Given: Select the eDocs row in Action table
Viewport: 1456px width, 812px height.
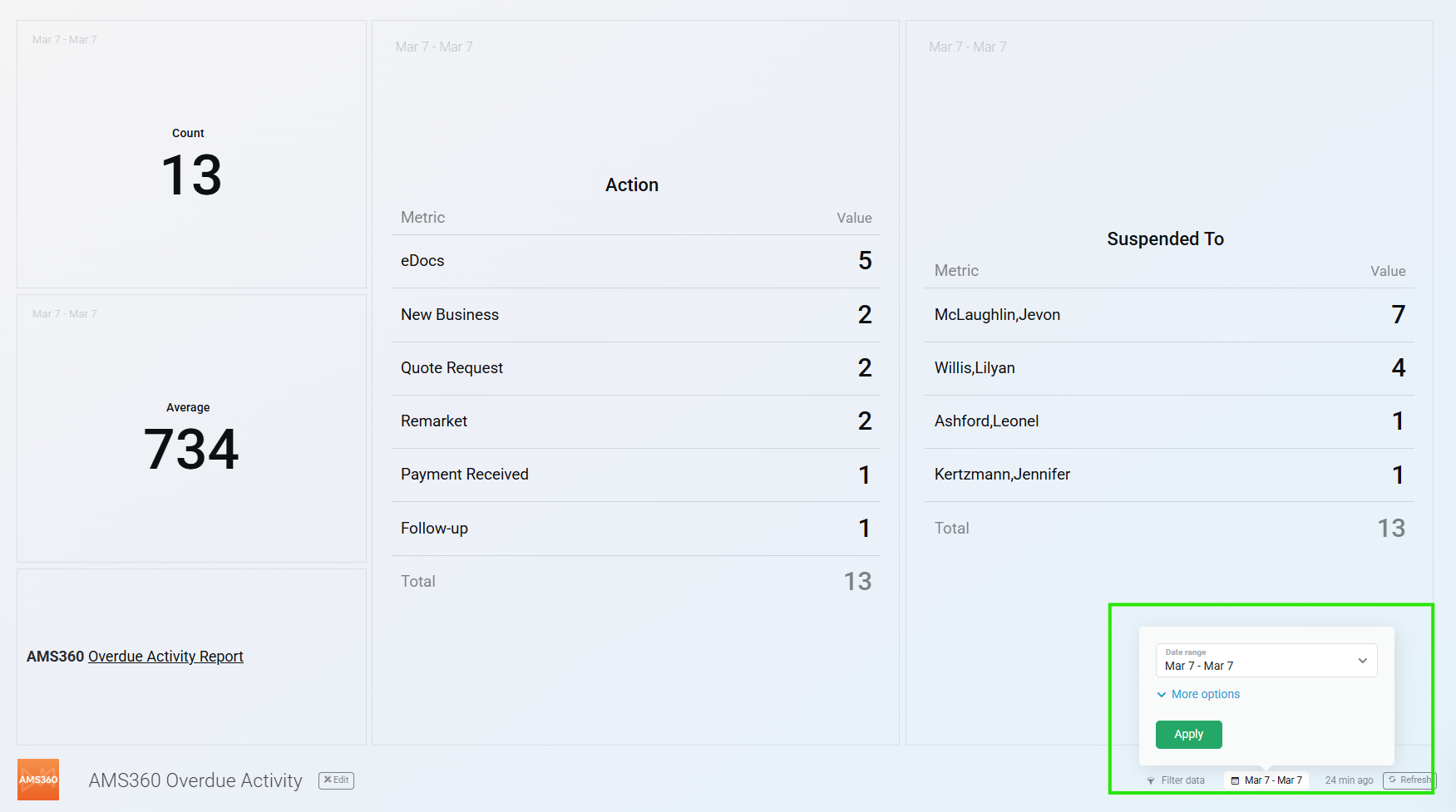Looking at the screenshot, I should [x=635, y=261].
